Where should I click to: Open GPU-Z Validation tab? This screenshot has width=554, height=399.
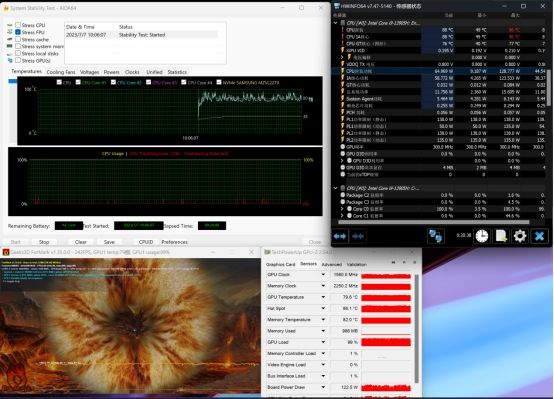[x=356, y=264]
